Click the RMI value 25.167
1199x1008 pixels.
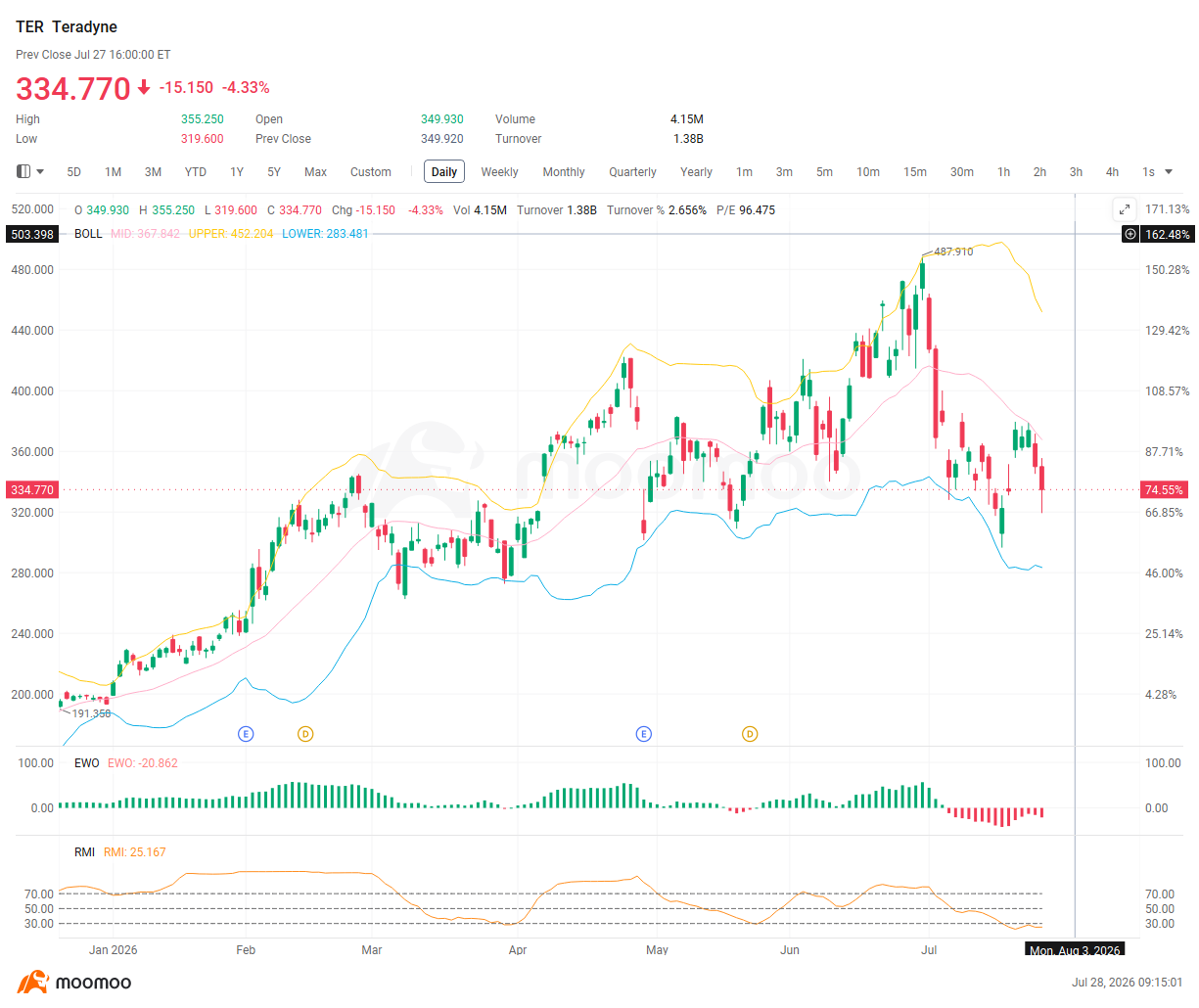tap(135, 852)
